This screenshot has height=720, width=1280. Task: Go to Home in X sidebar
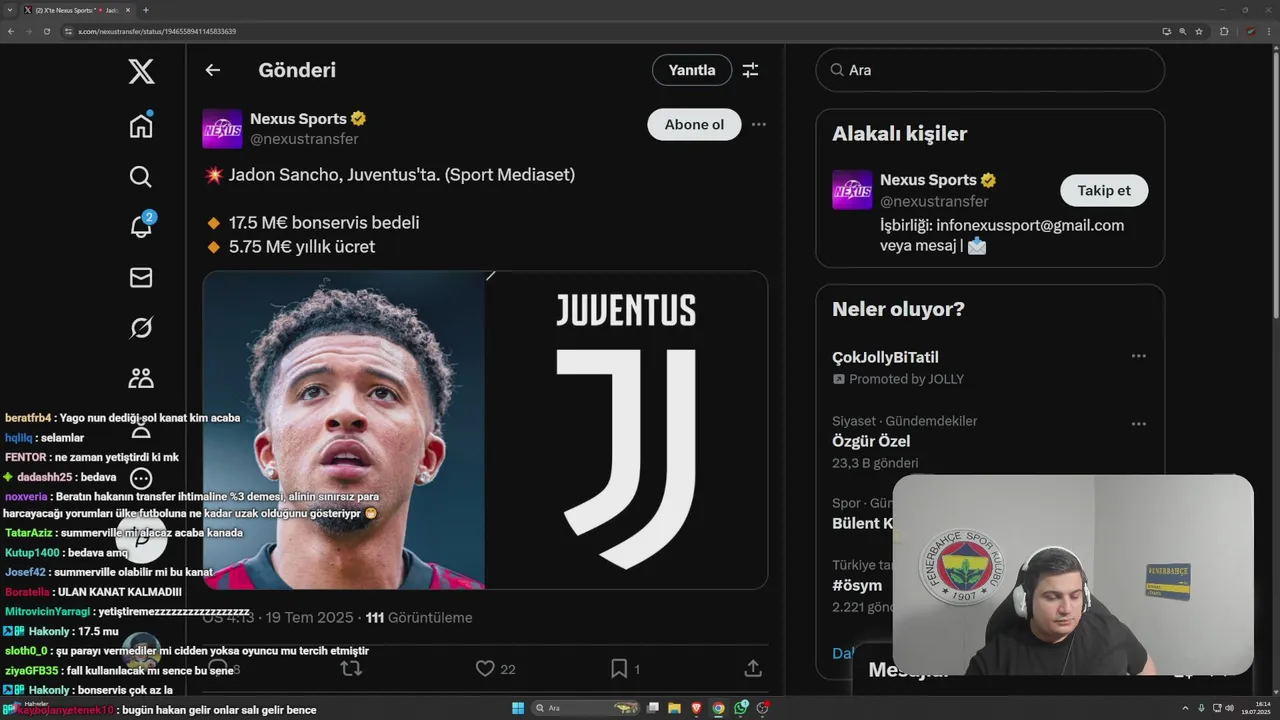coord(141,125)
